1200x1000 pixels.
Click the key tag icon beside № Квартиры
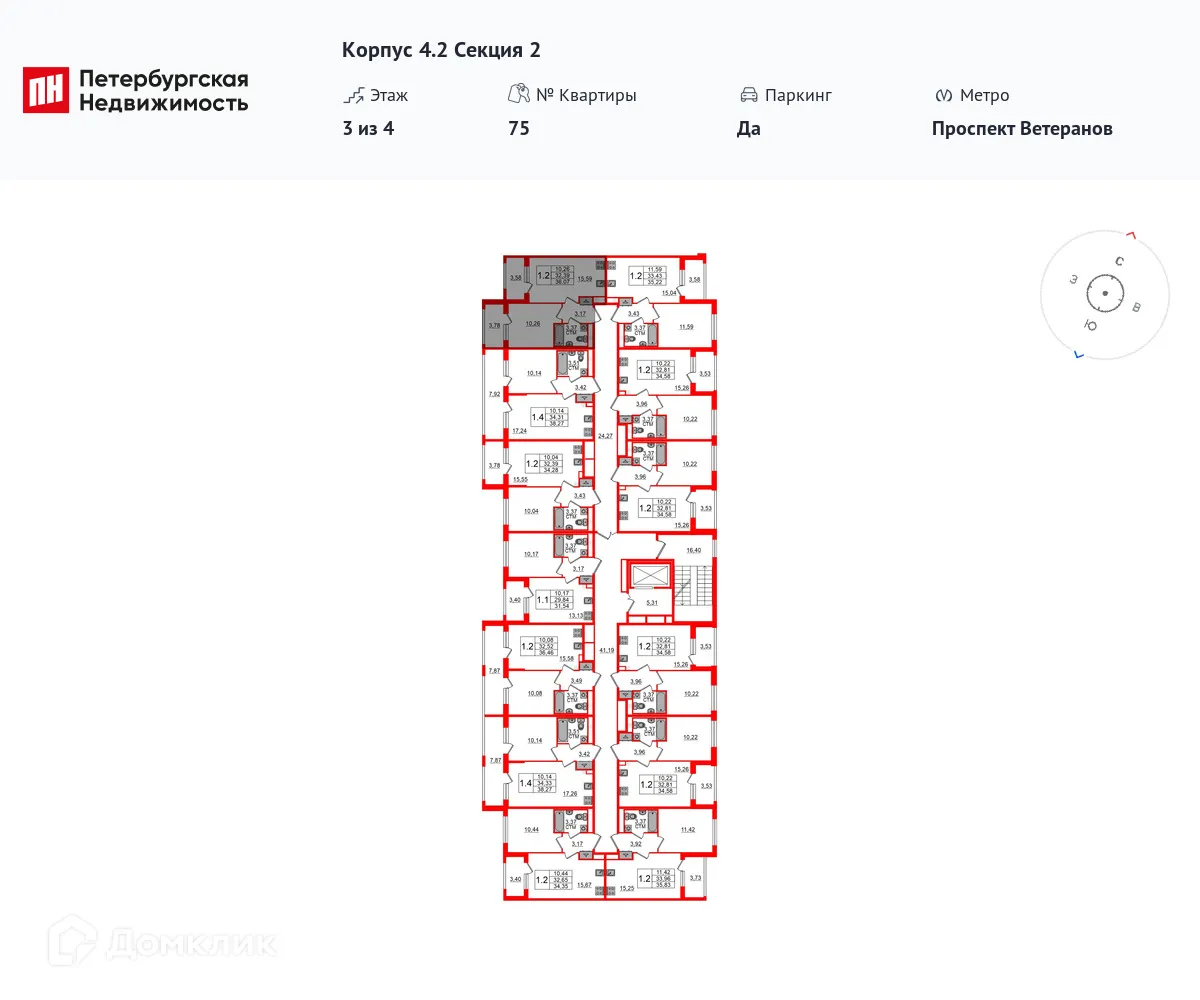tap(518, 95)
